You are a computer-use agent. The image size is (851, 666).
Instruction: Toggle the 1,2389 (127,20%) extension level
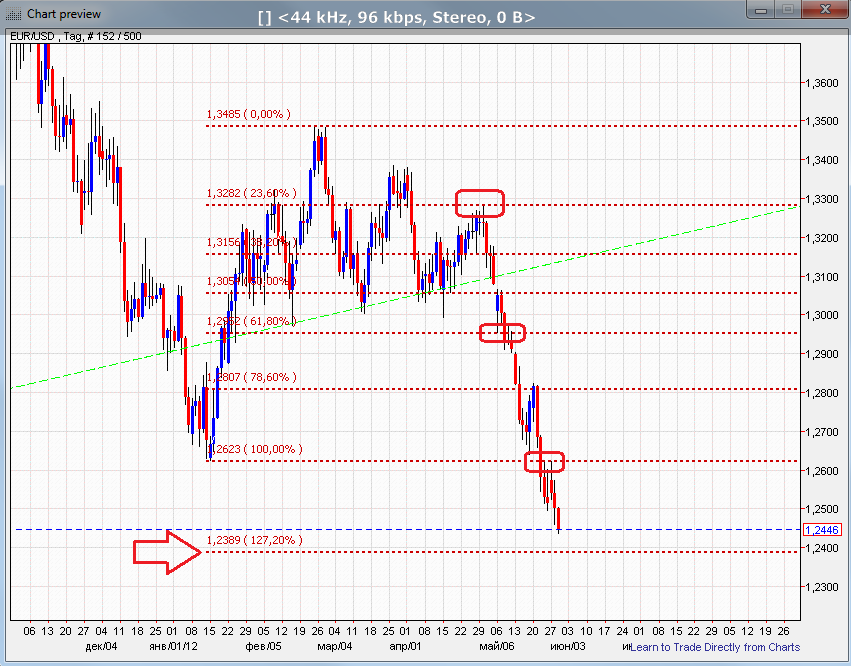(254, 540)
